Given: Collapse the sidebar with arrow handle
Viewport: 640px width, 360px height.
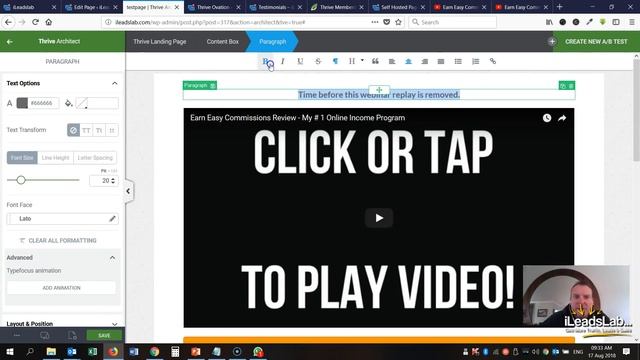Looking at the screenshot, I should pos(128,191).
